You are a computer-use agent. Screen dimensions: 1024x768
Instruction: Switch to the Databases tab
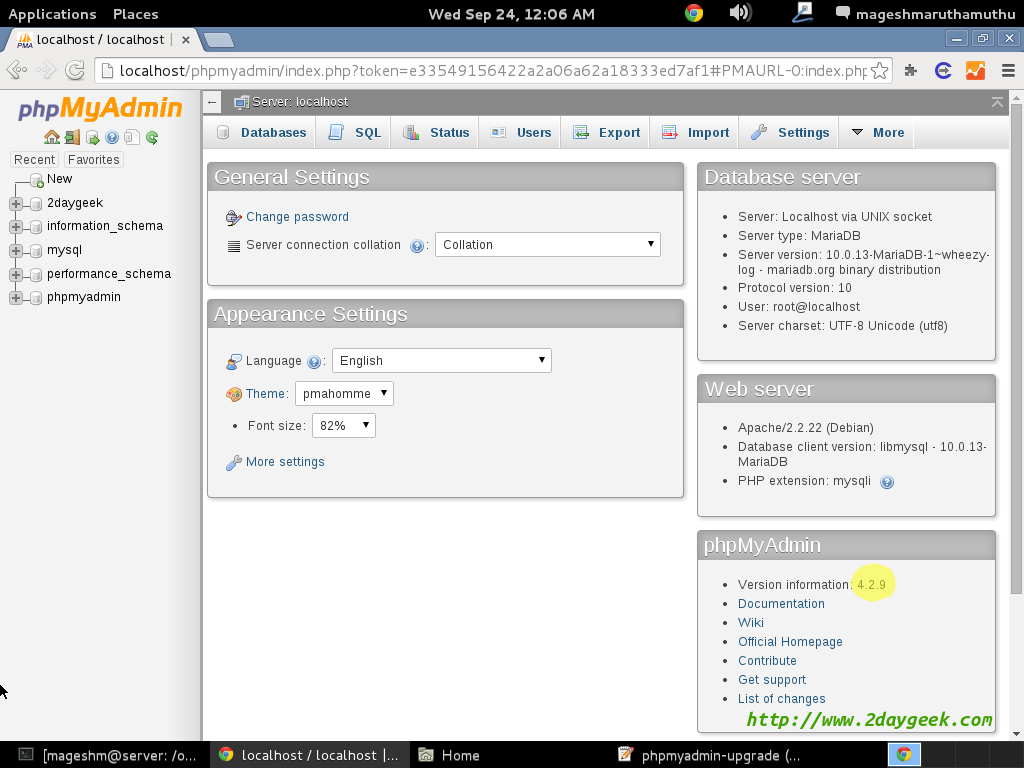262,133
